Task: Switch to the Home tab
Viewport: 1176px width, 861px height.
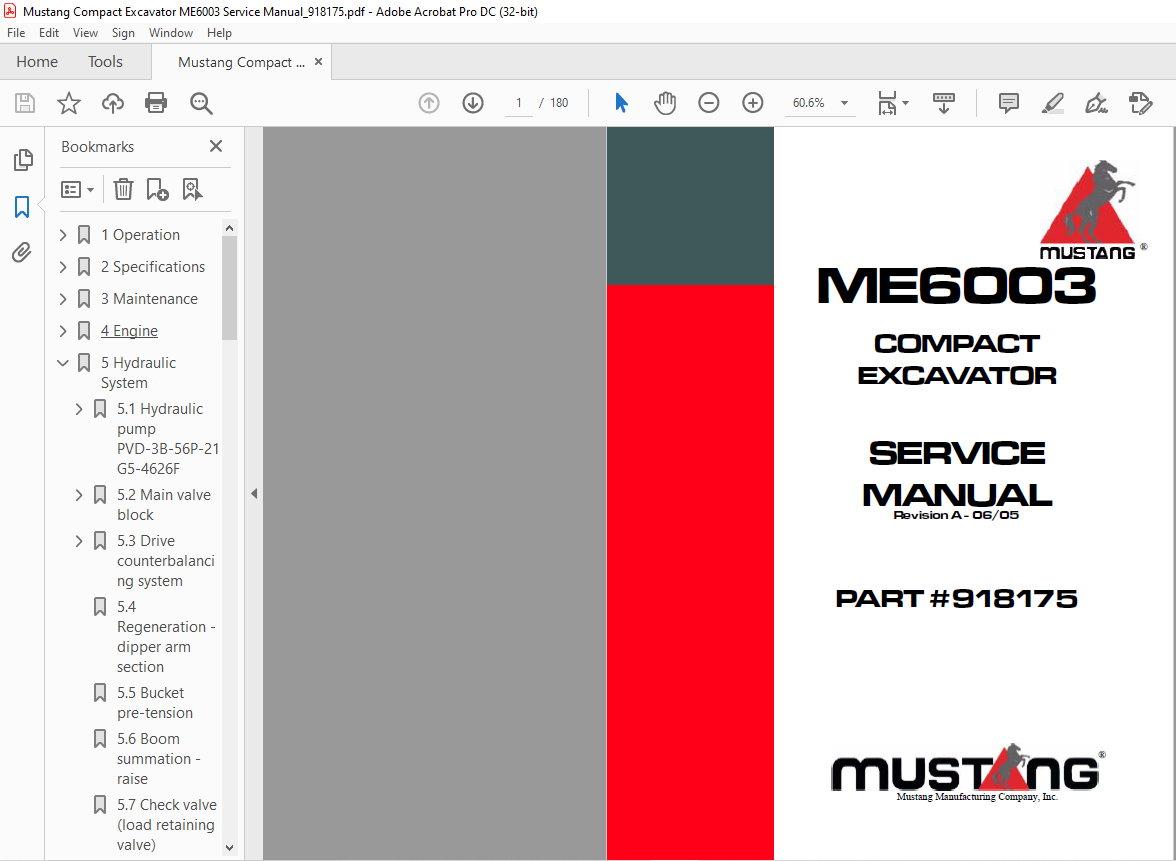Action: click(x=37, y=62)
